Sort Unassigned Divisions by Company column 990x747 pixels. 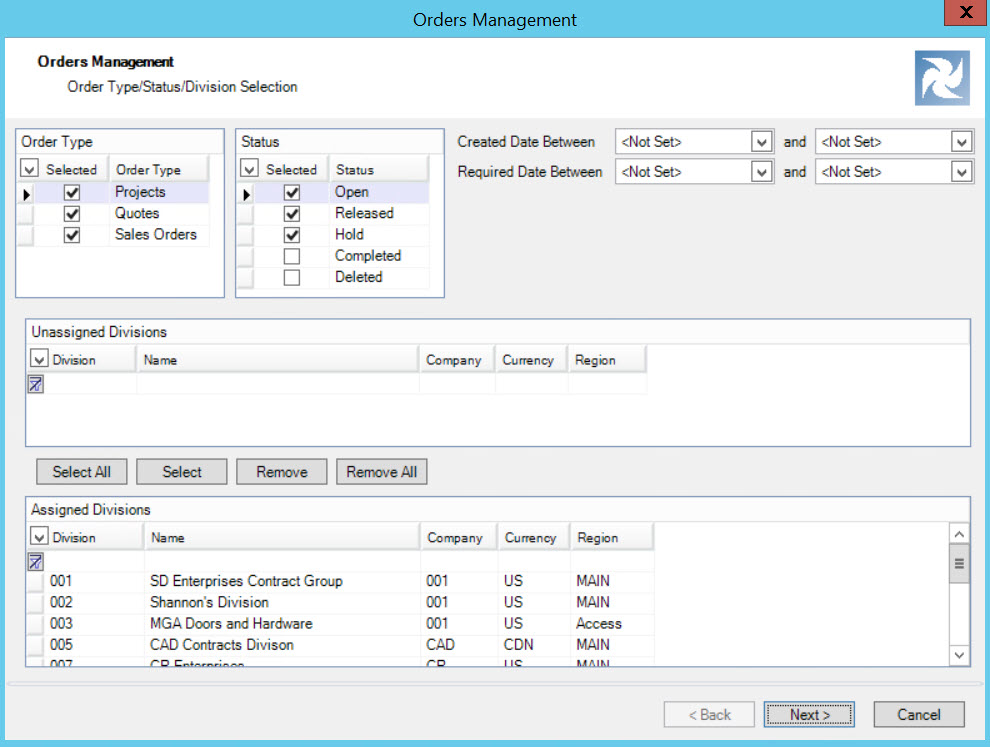click(x=457, y=360)
